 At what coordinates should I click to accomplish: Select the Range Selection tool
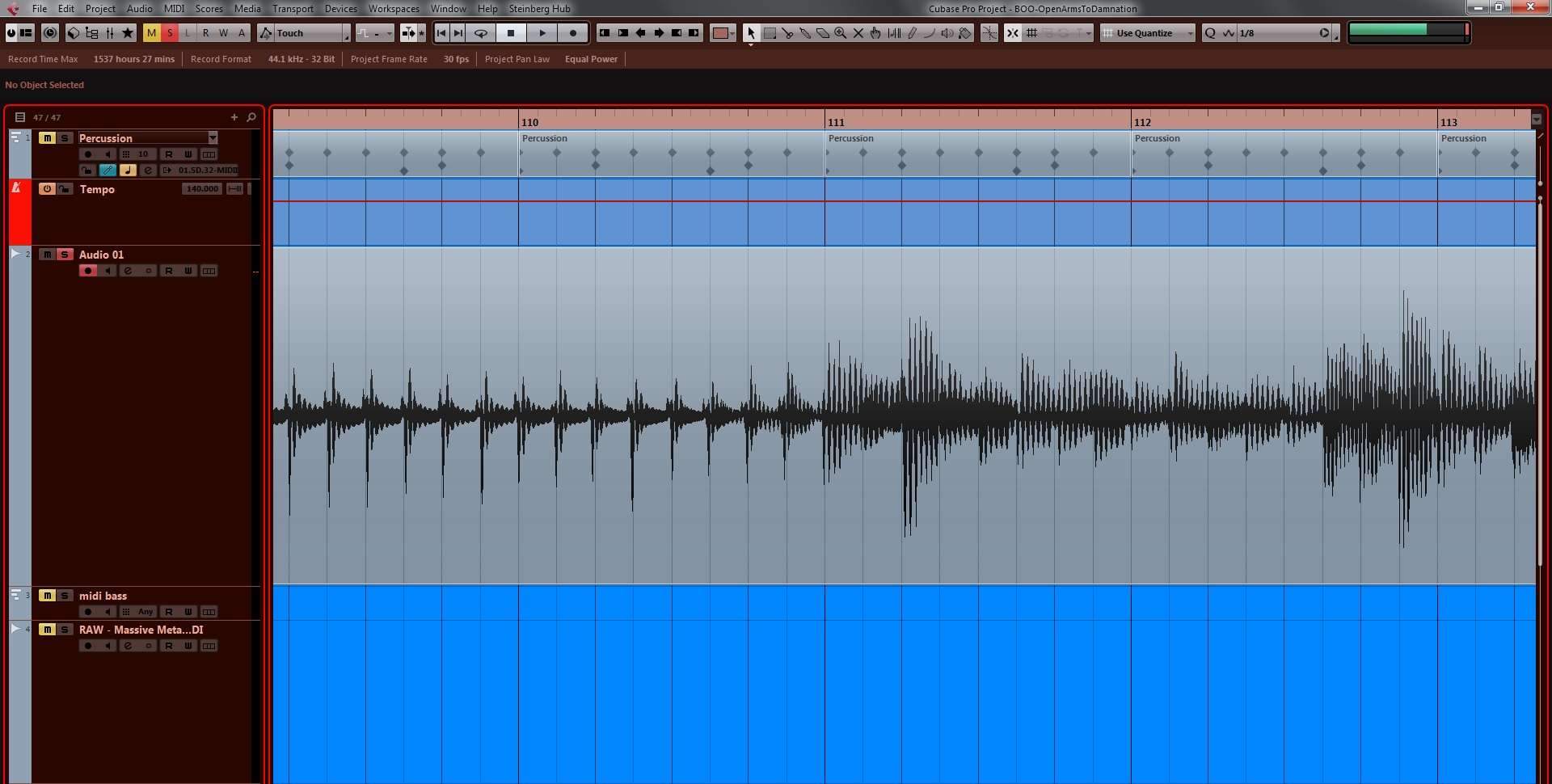(770, 33)
